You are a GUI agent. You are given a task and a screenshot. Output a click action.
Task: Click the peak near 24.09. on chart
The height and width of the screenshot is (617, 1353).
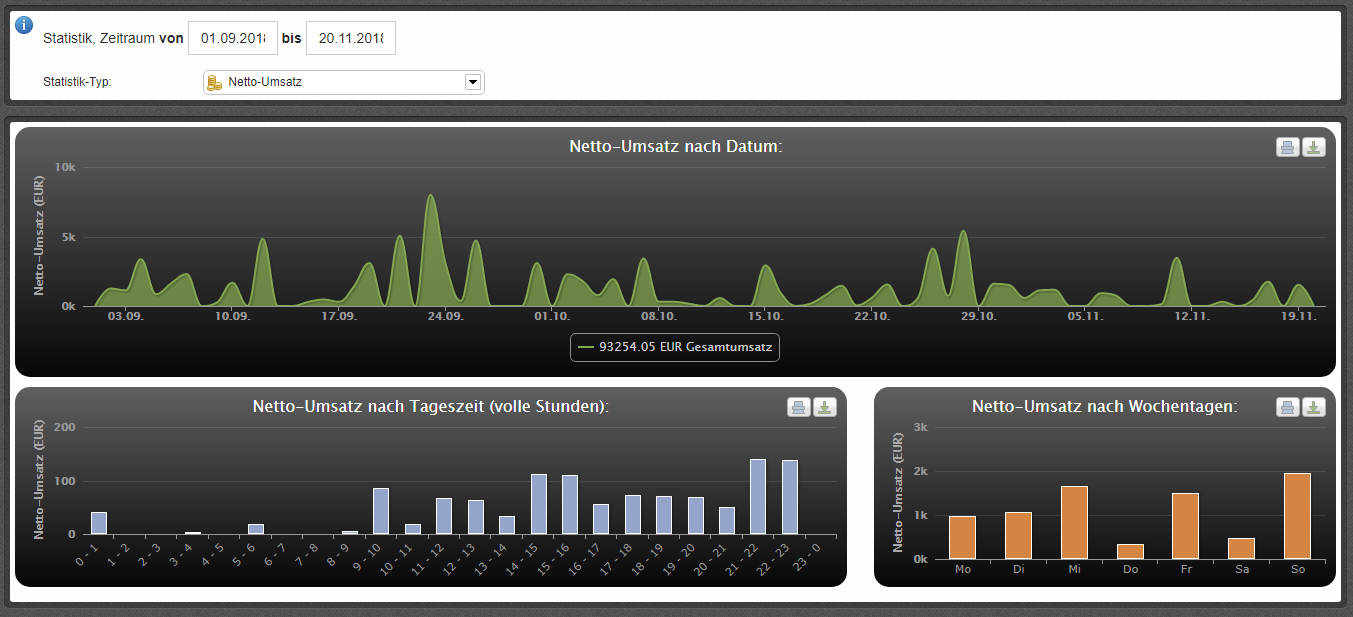[431, 197]
